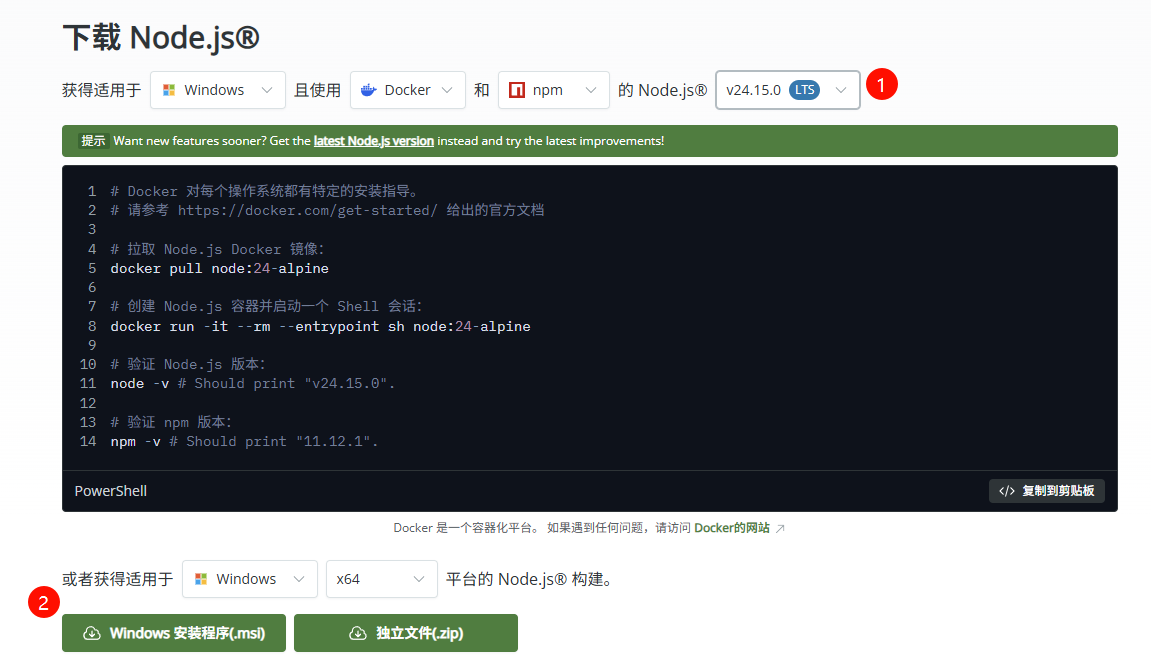Open the v24.15.0 version dropdown
Image resolution: width=1151 pixels, height=668 pixels.
pyautogui.click(x=788, y=90)
